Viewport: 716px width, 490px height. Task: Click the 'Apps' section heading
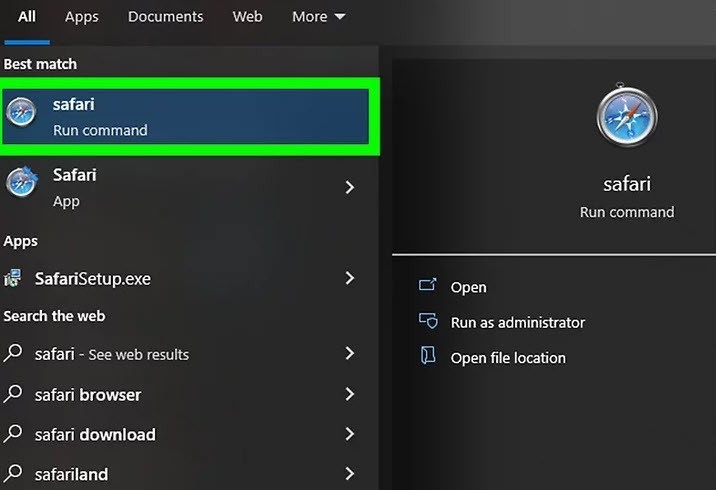(x=21, y=241)
